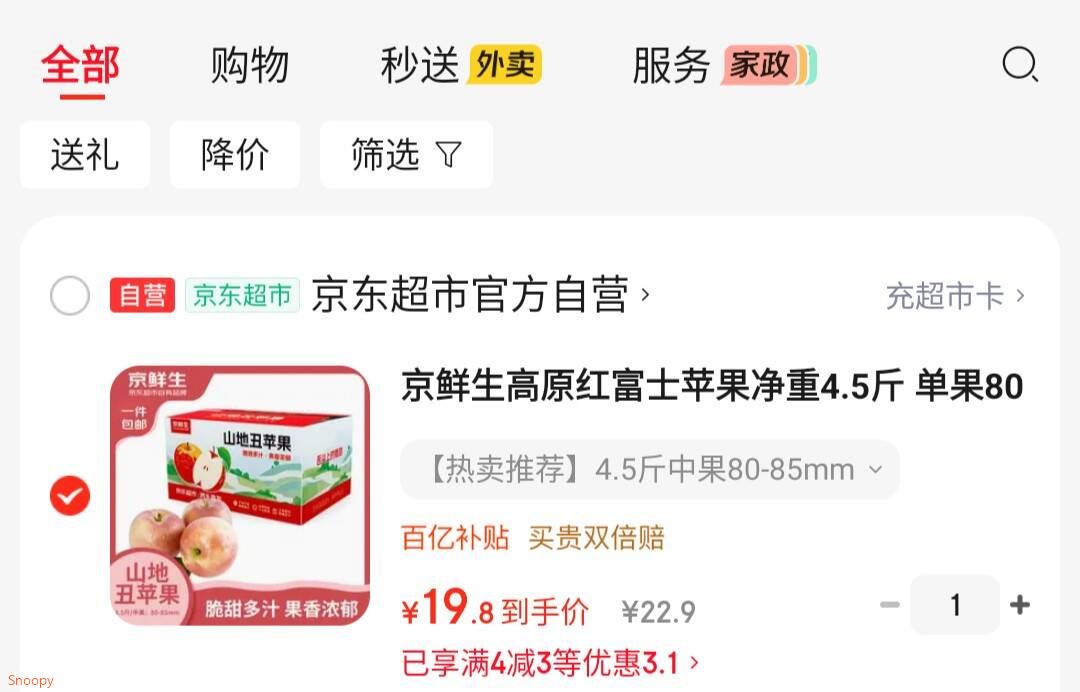Click the red 自营 tag
This screenshot has width=1080, height=692.
(x=142, y=295)
